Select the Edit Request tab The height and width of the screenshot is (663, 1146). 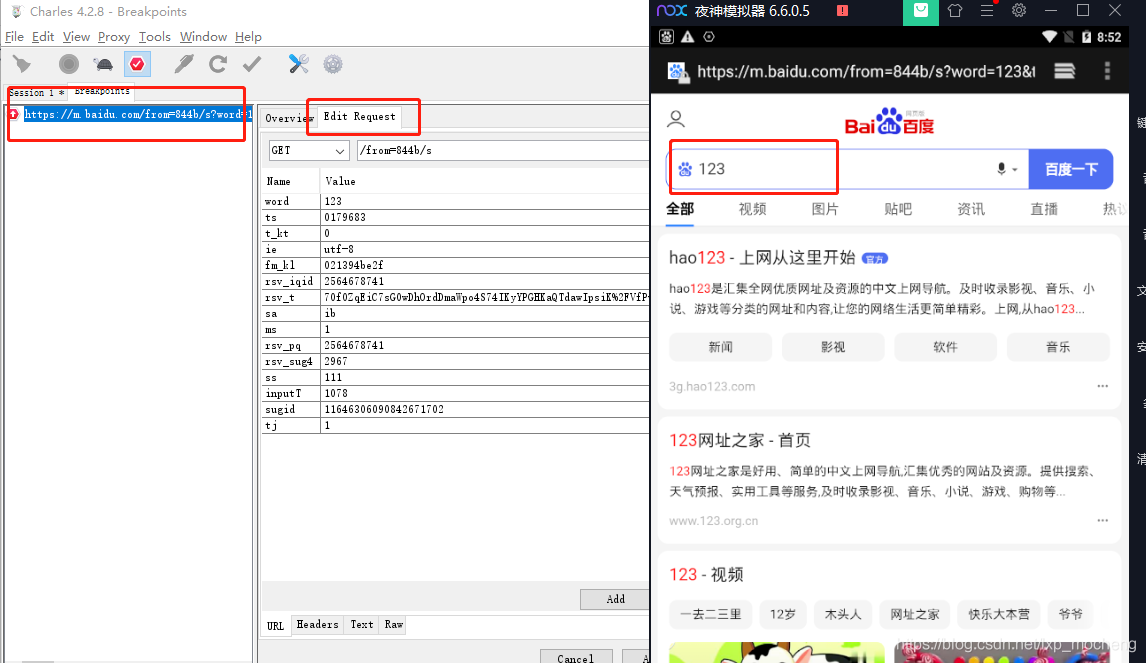pos(360,117)
